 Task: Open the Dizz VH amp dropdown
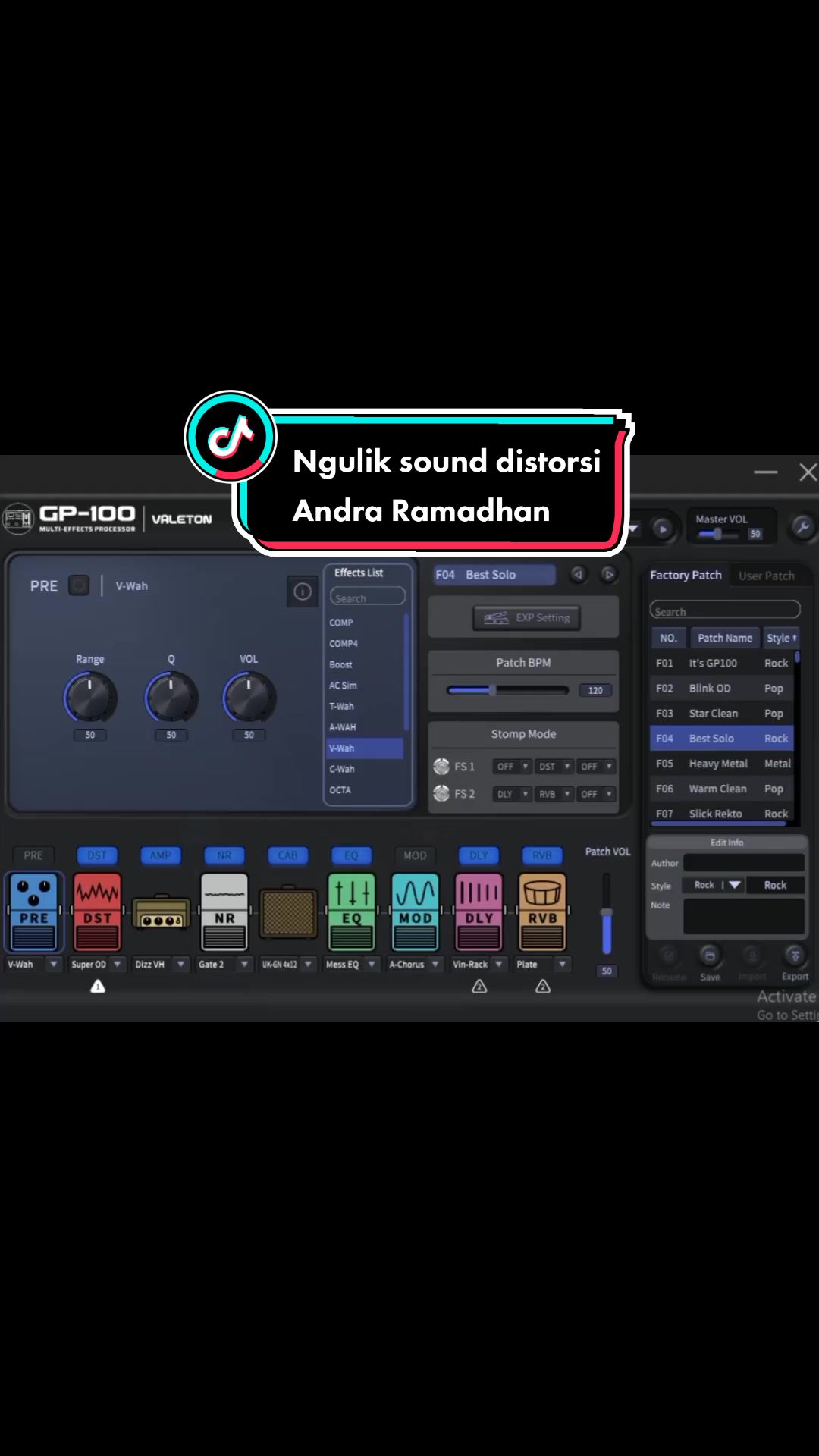(x=181, y=965)
